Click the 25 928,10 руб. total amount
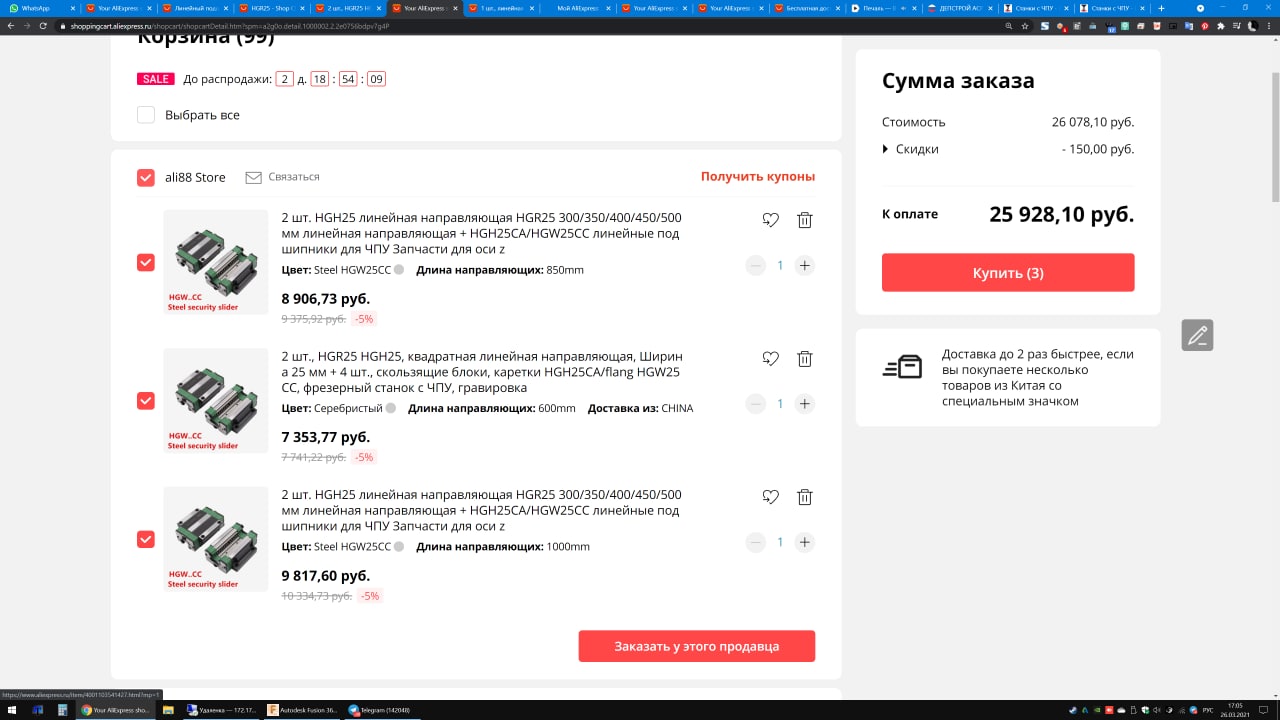This screenshot has width=1280, height=720. [x=1062, y=214]
